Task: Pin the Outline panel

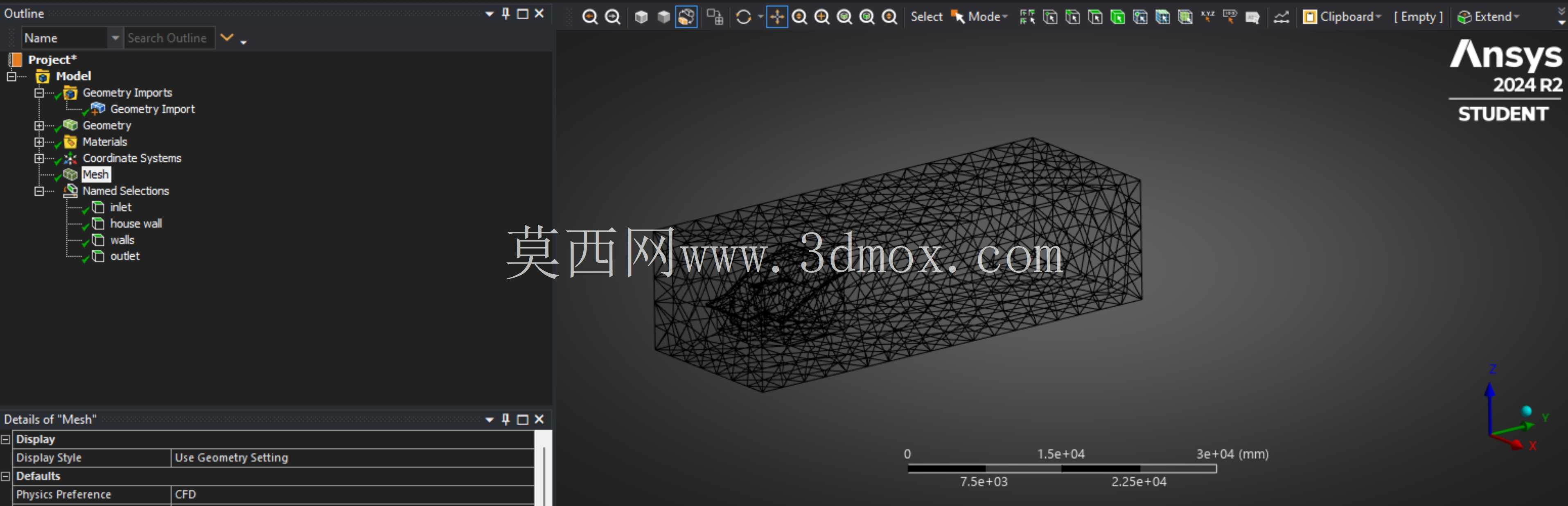Action: [505, 14]
